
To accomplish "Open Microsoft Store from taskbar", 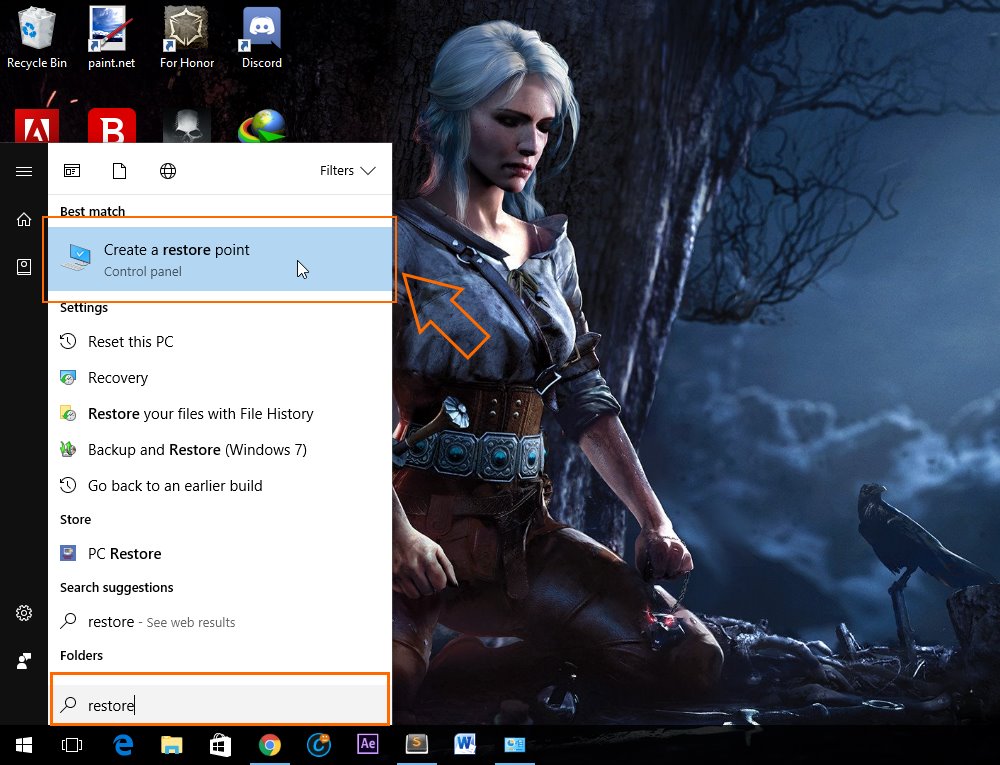I will pyautogui.click(x=221, y=745).
